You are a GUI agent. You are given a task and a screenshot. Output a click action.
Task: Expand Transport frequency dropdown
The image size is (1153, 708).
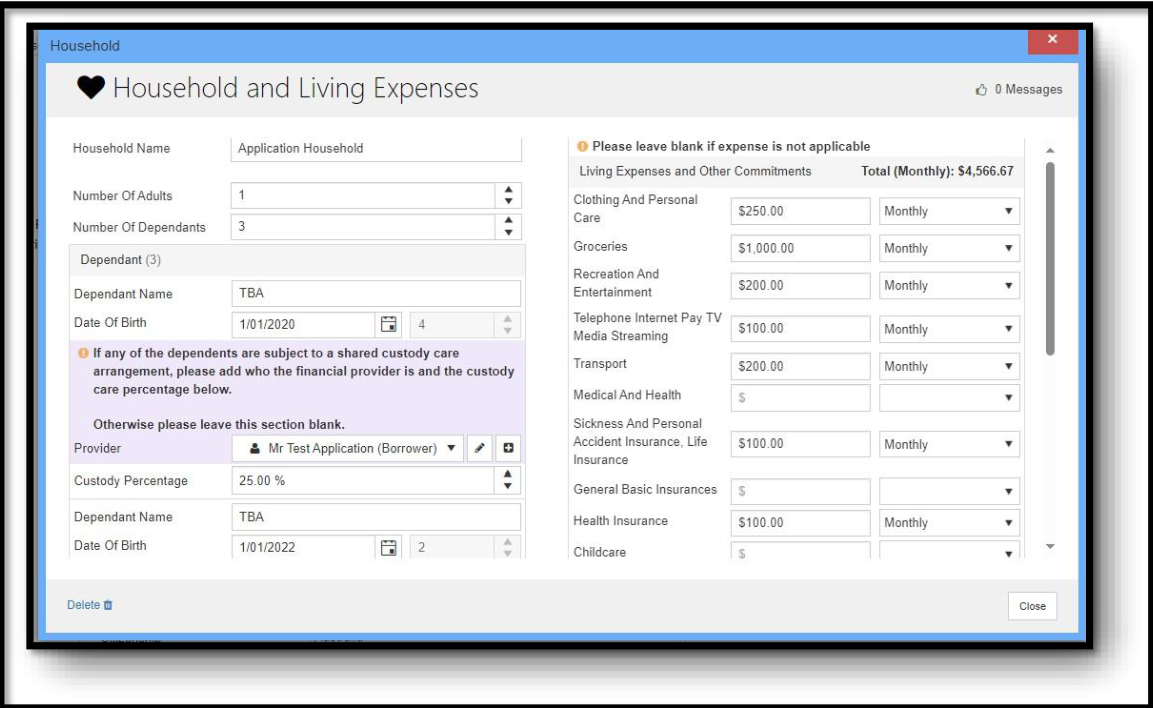coord(949,366)
